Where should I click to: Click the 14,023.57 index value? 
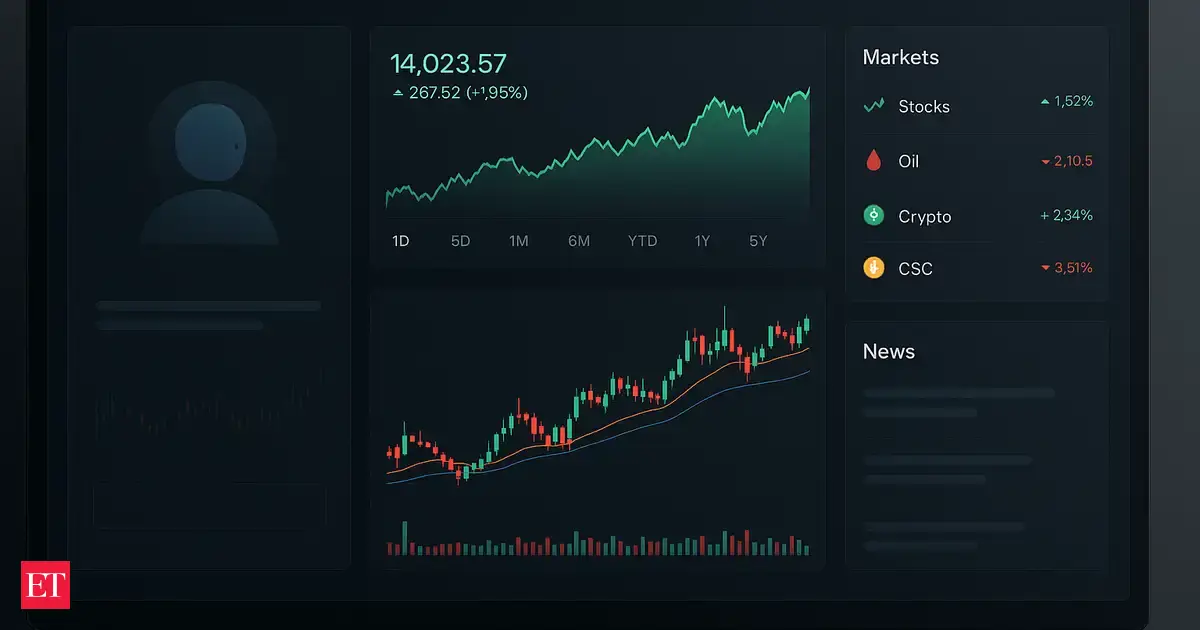coord(448,64)
